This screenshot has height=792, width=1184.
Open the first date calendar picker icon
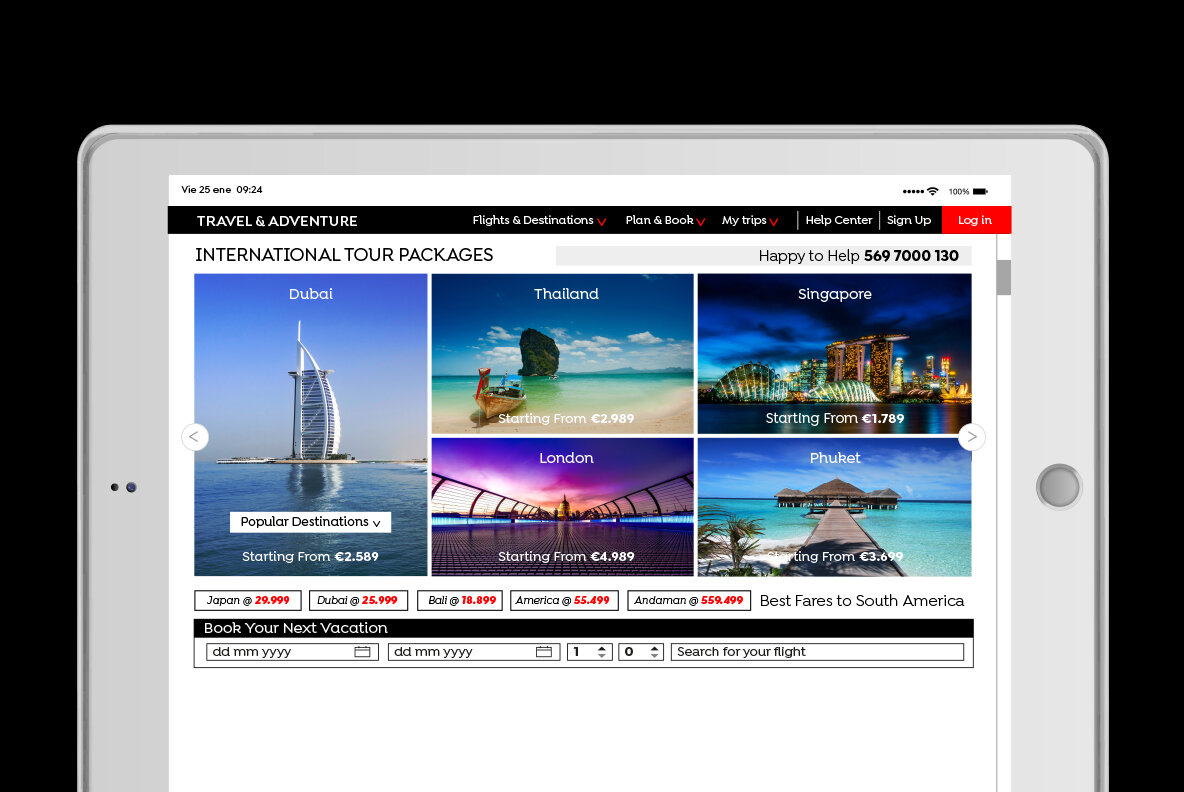362,652
